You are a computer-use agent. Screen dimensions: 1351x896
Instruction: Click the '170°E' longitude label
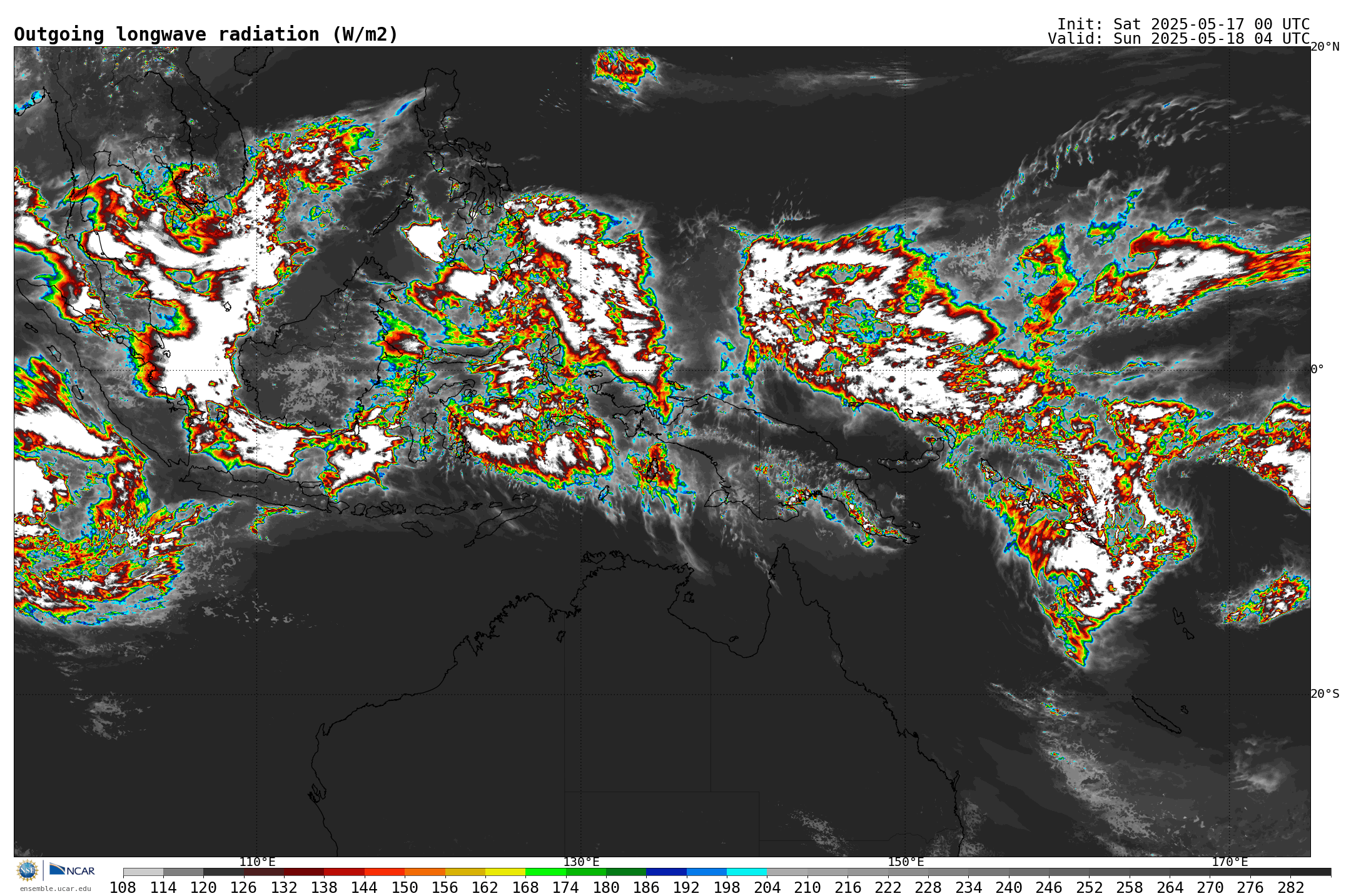pyautogui.click(x=1230, y=862)
